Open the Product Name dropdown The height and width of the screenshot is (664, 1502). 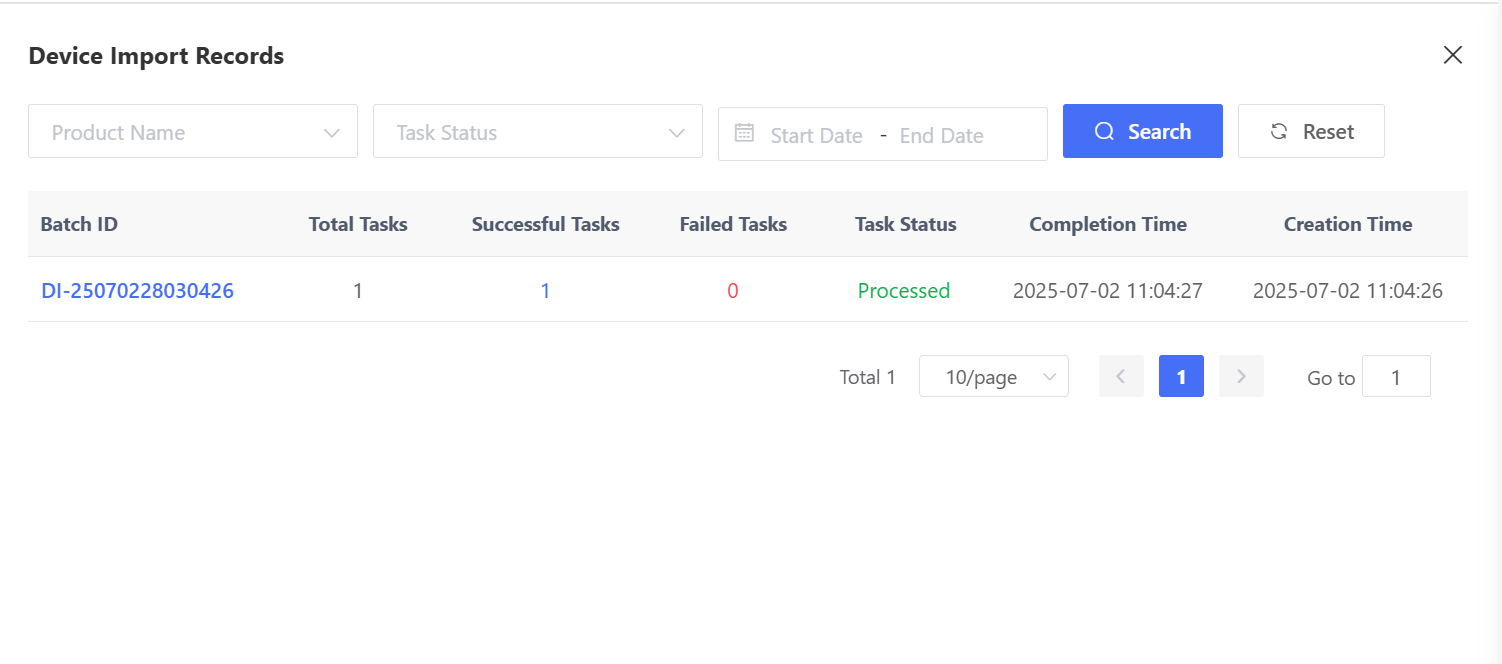[193, 132]
